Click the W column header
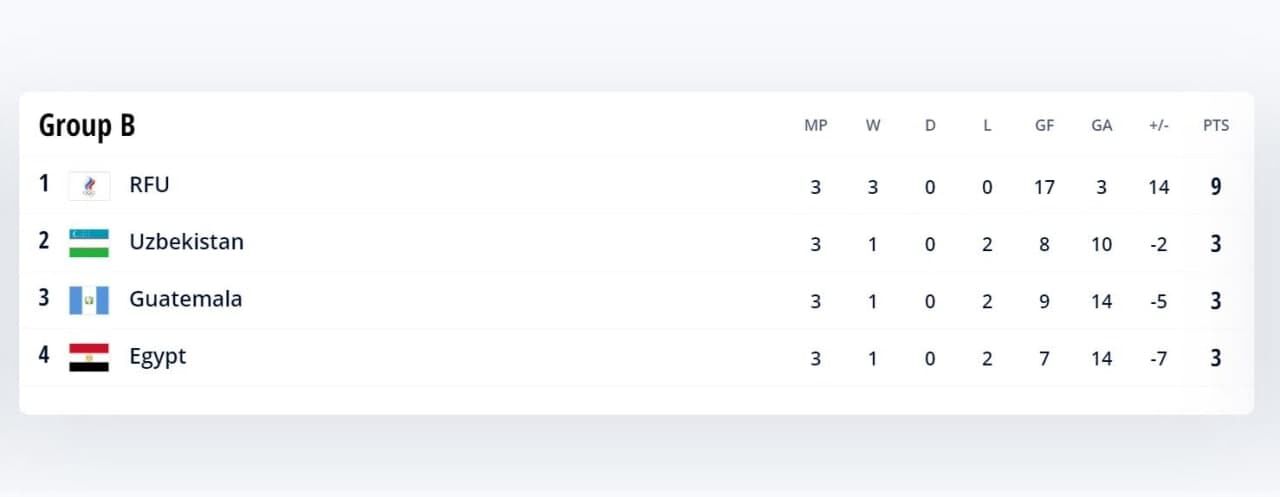Image resolution: width=1280 pixels, height=497 pixels. pos(873,126)
